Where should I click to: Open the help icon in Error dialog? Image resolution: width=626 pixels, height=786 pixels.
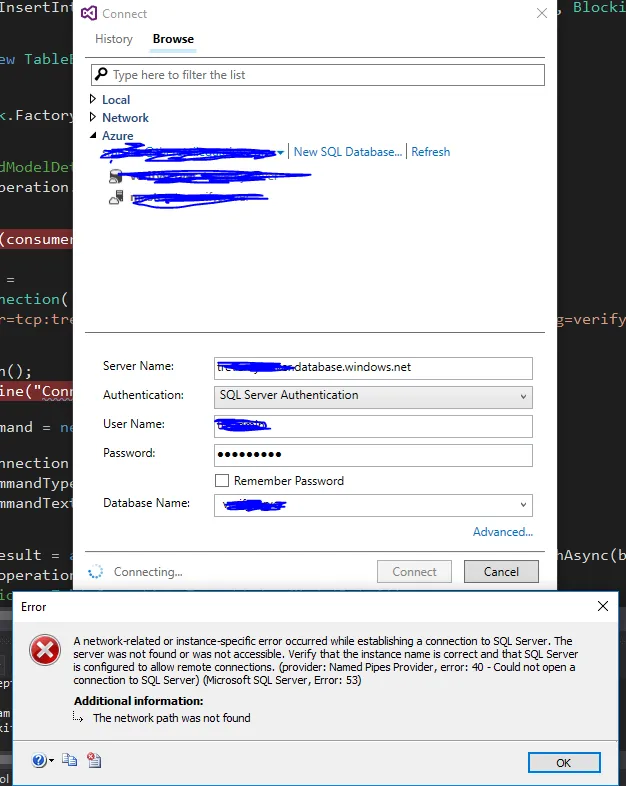click(x=39, y=760)
